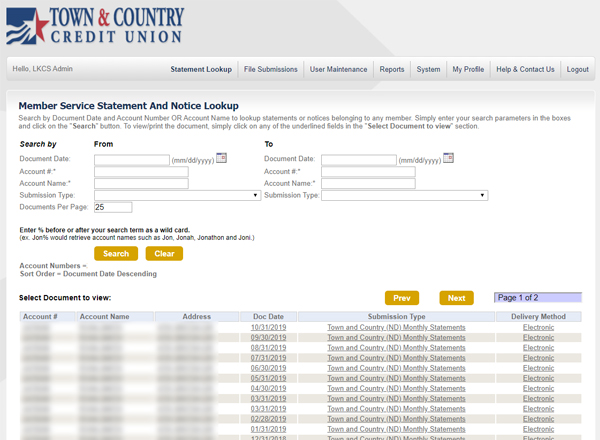Open the 05/31/2019 document date link

268,378
